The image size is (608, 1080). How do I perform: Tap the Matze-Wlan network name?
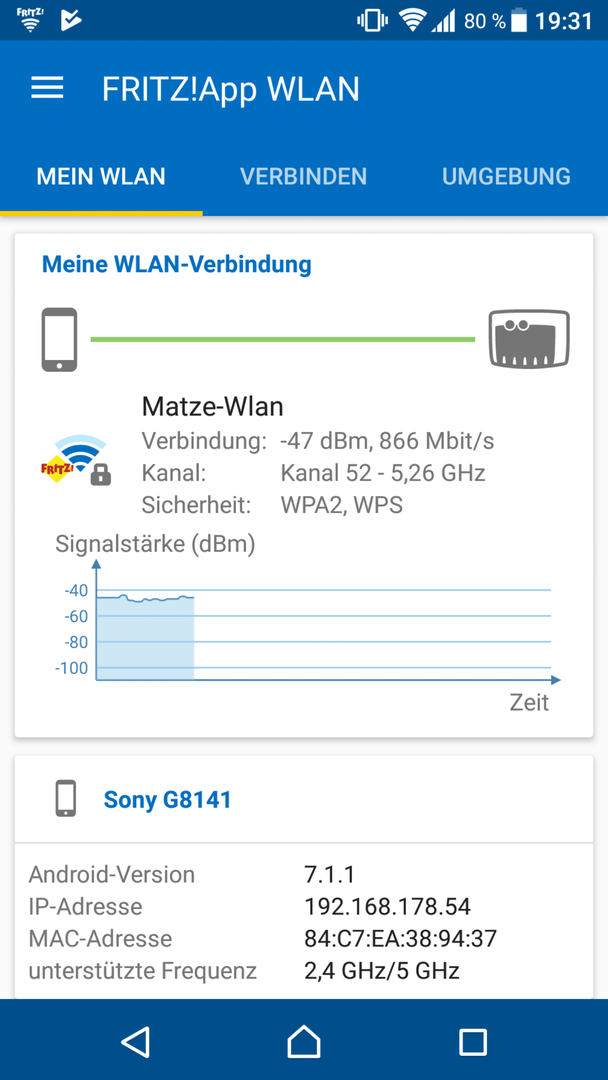point(212,406)
